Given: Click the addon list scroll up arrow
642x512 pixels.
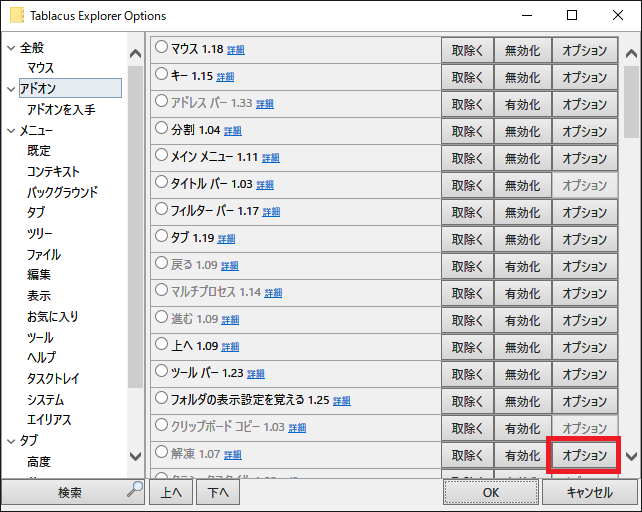Looking at the screenshot, I should pyautogui.click(x=631, y=54).
